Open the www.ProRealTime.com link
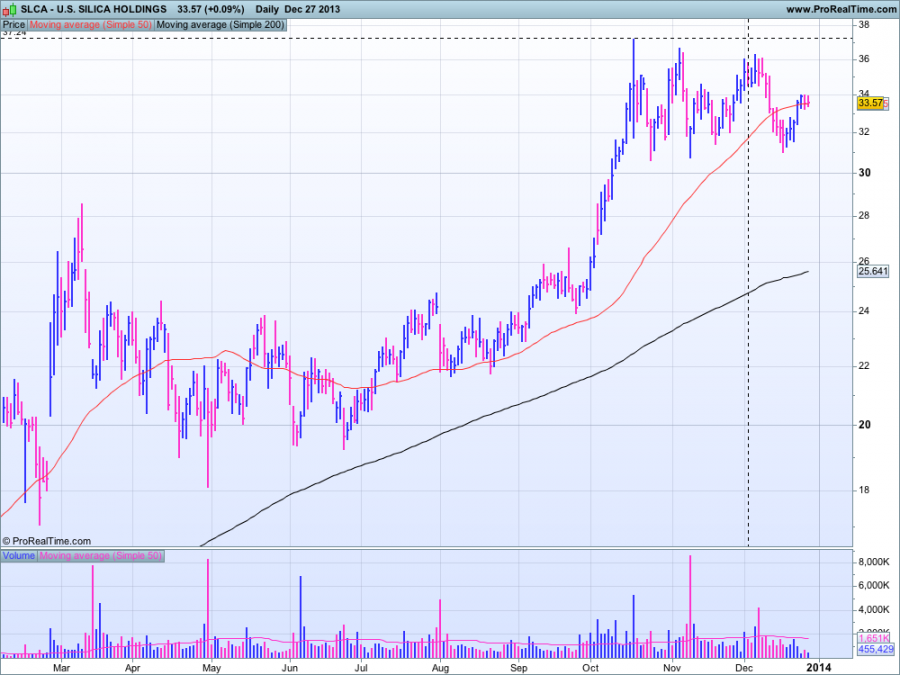The image size is (900, 675). [840, 9]
